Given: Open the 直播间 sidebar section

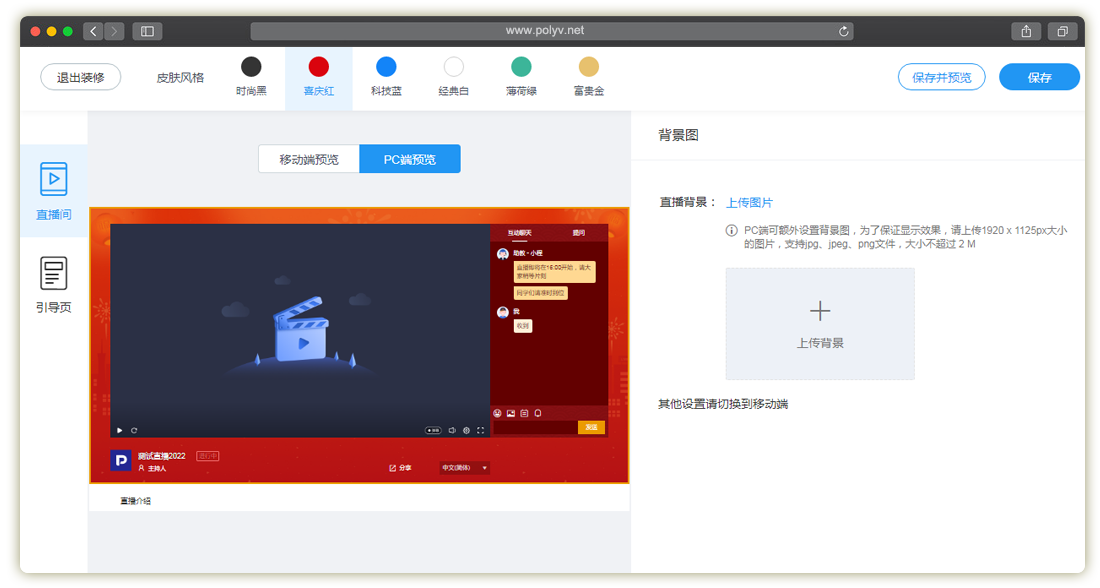Looking at the screenshot, I should (53, 190).
